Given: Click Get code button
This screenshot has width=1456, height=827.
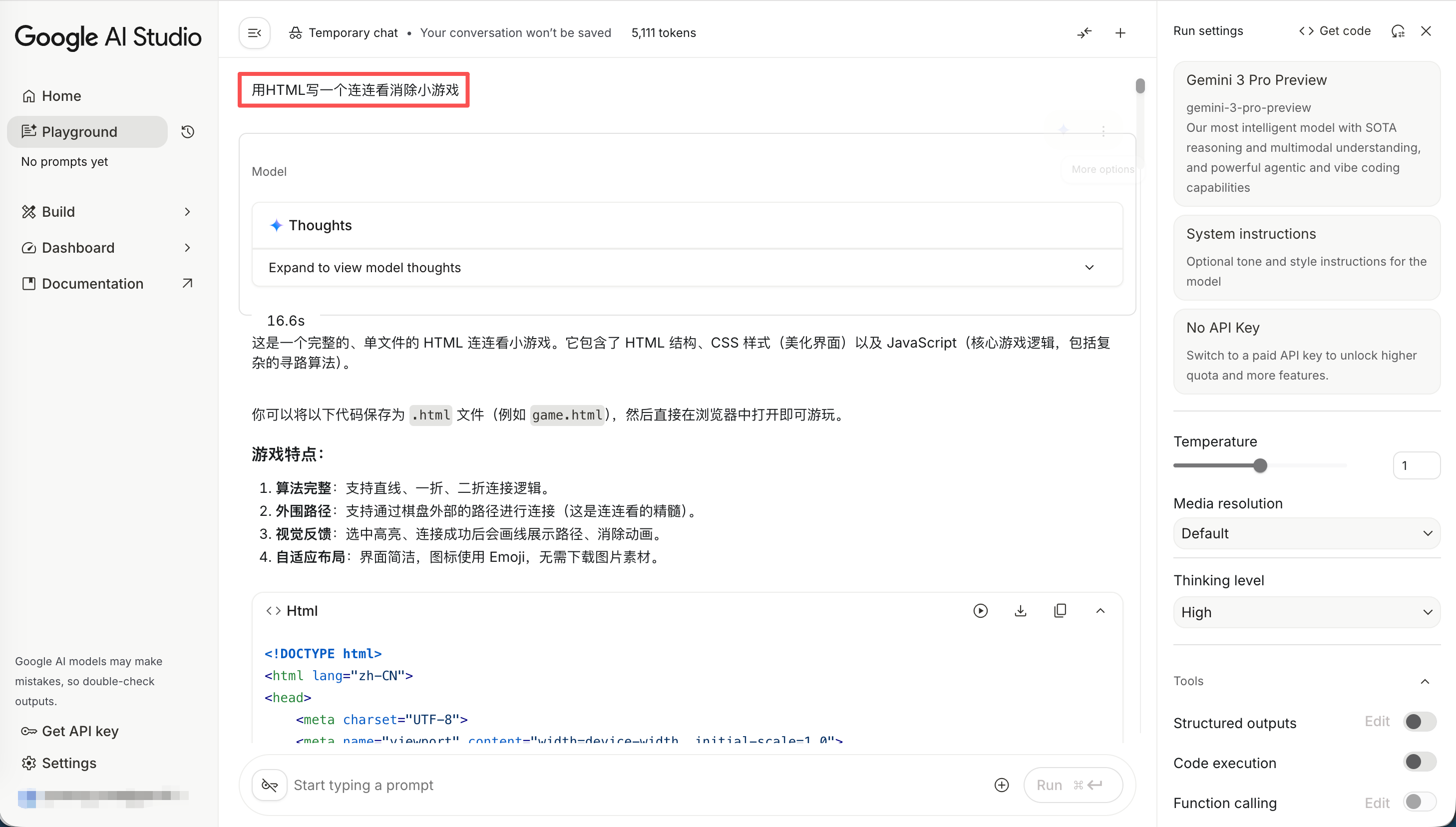Looking at the screenshot, I should 1335,31.
